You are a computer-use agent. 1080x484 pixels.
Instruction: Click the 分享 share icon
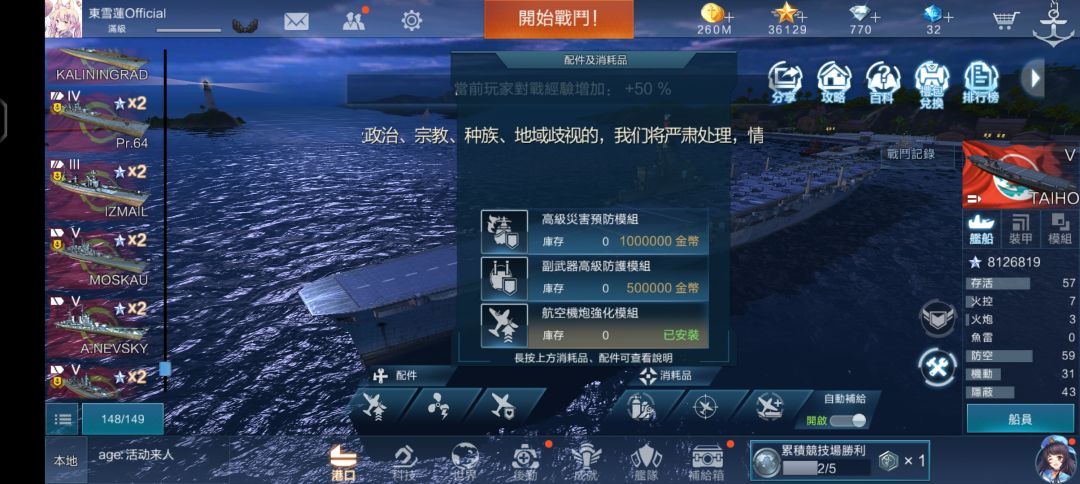point(785,83)
